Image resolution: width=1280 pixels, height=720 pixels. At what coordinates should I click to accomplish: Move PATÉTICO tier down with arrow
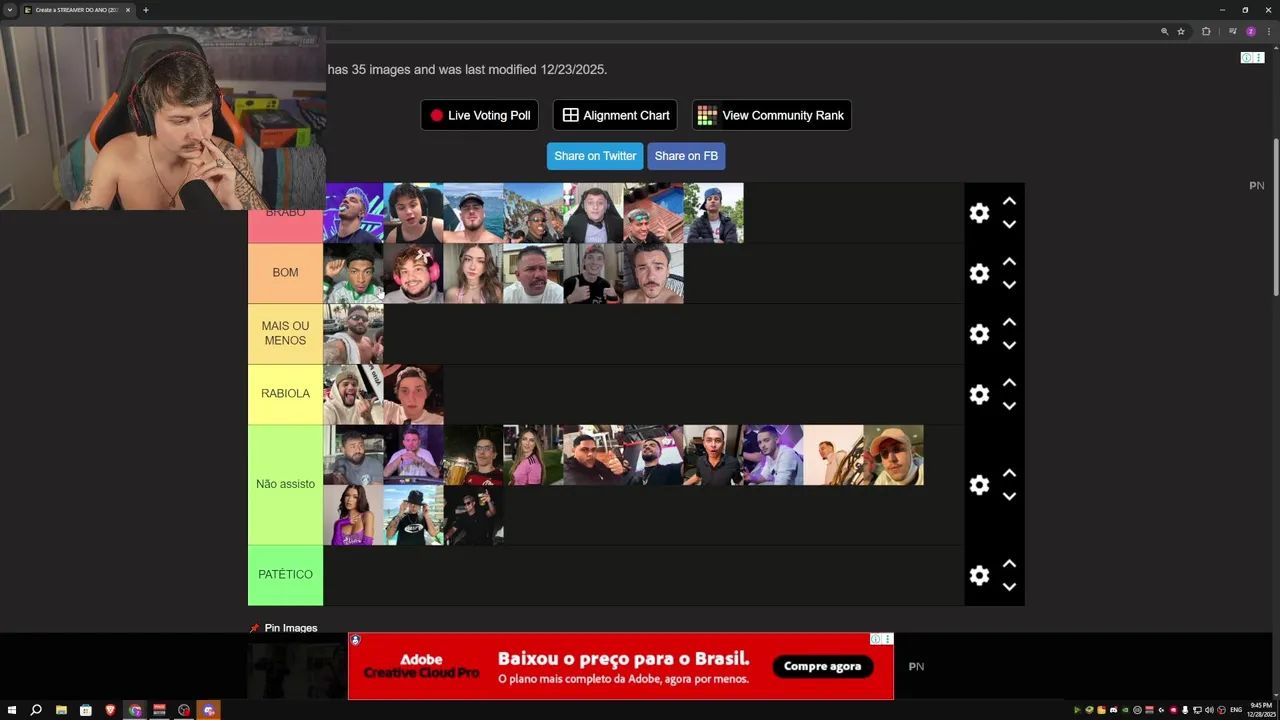(x=1009, y=587)
